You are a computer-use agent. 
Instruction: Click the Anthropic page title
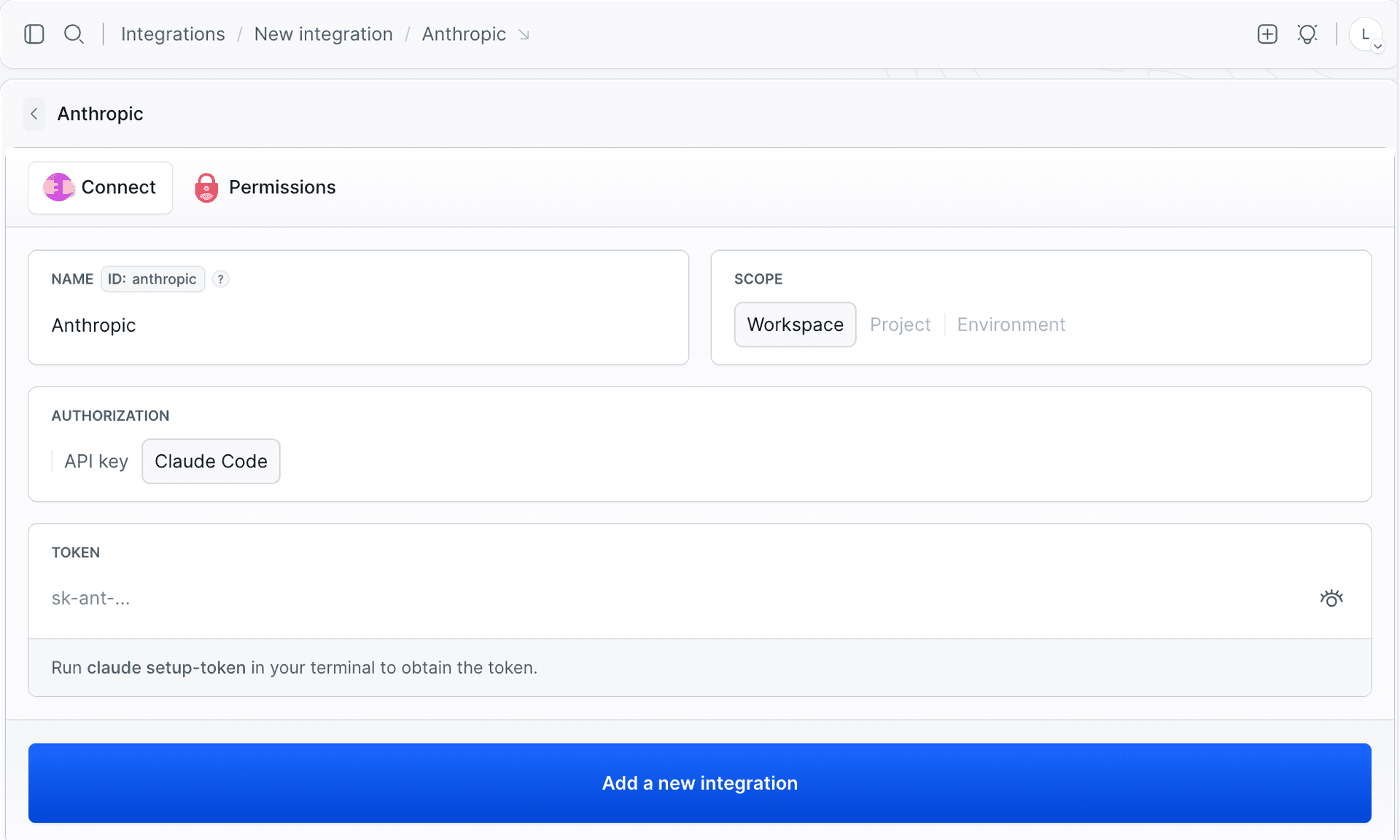[x=100, y=114]
